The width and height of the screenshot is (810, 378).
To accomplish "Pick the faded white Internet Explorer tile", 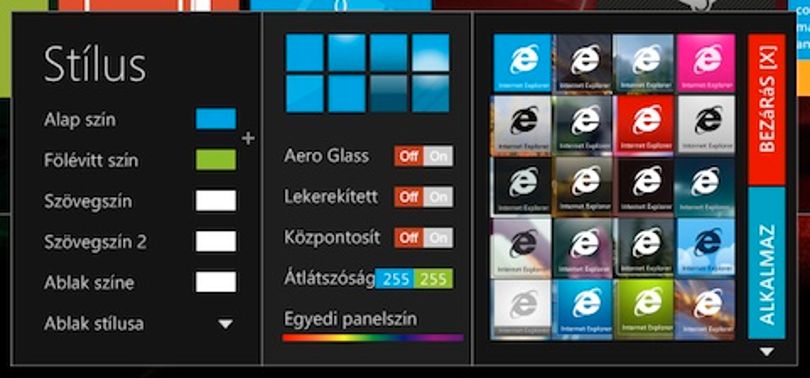I will tap(522, 309).
